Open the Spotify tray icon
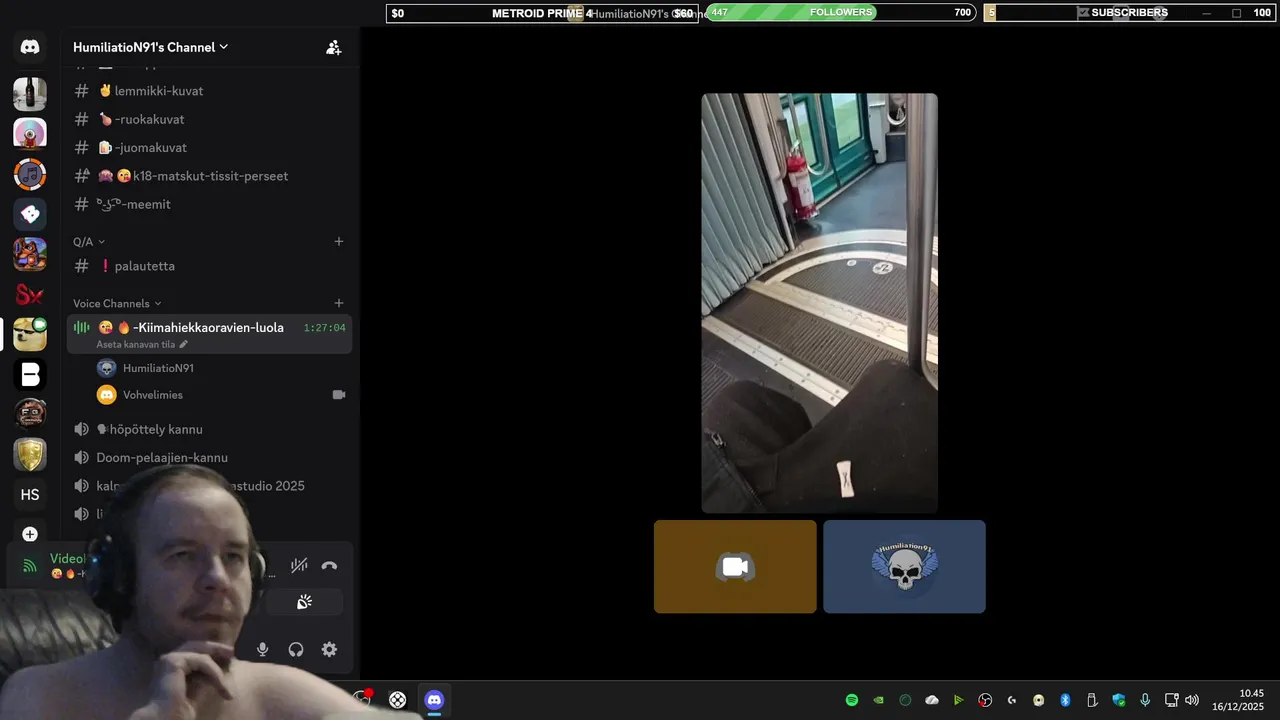Image resolution: width=1280 pixels, height=720 pixels. 852,700
